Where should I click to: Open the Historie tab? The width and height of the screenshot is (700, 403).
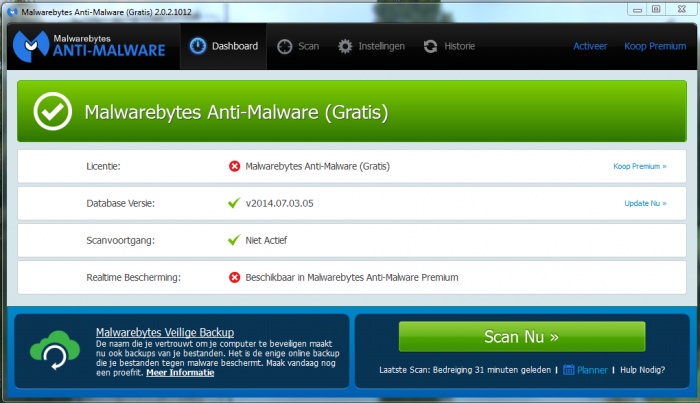pyautogui.click(x=449, y=46)
